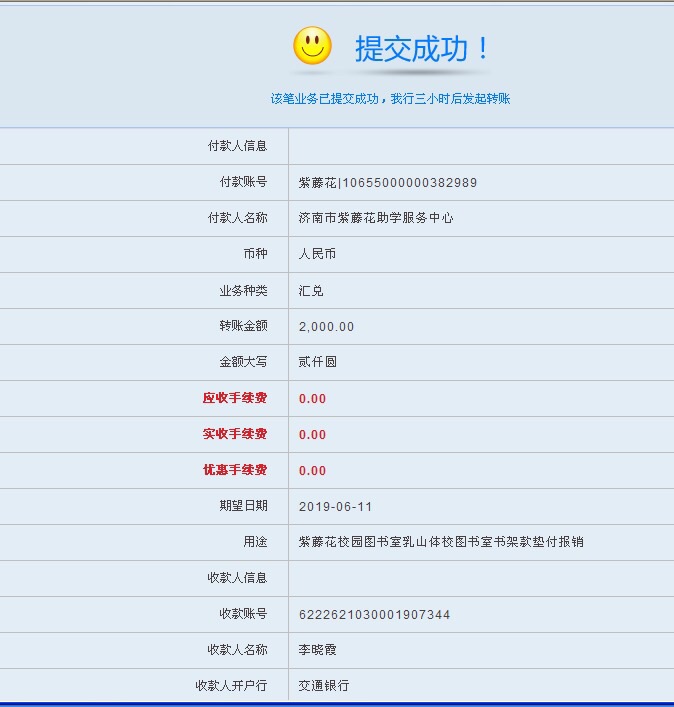The image size is (674, 707).
Task: Select the notice '该笔业务已提交成功，我行三小时后发起转账'
Action: click(390, 99)
